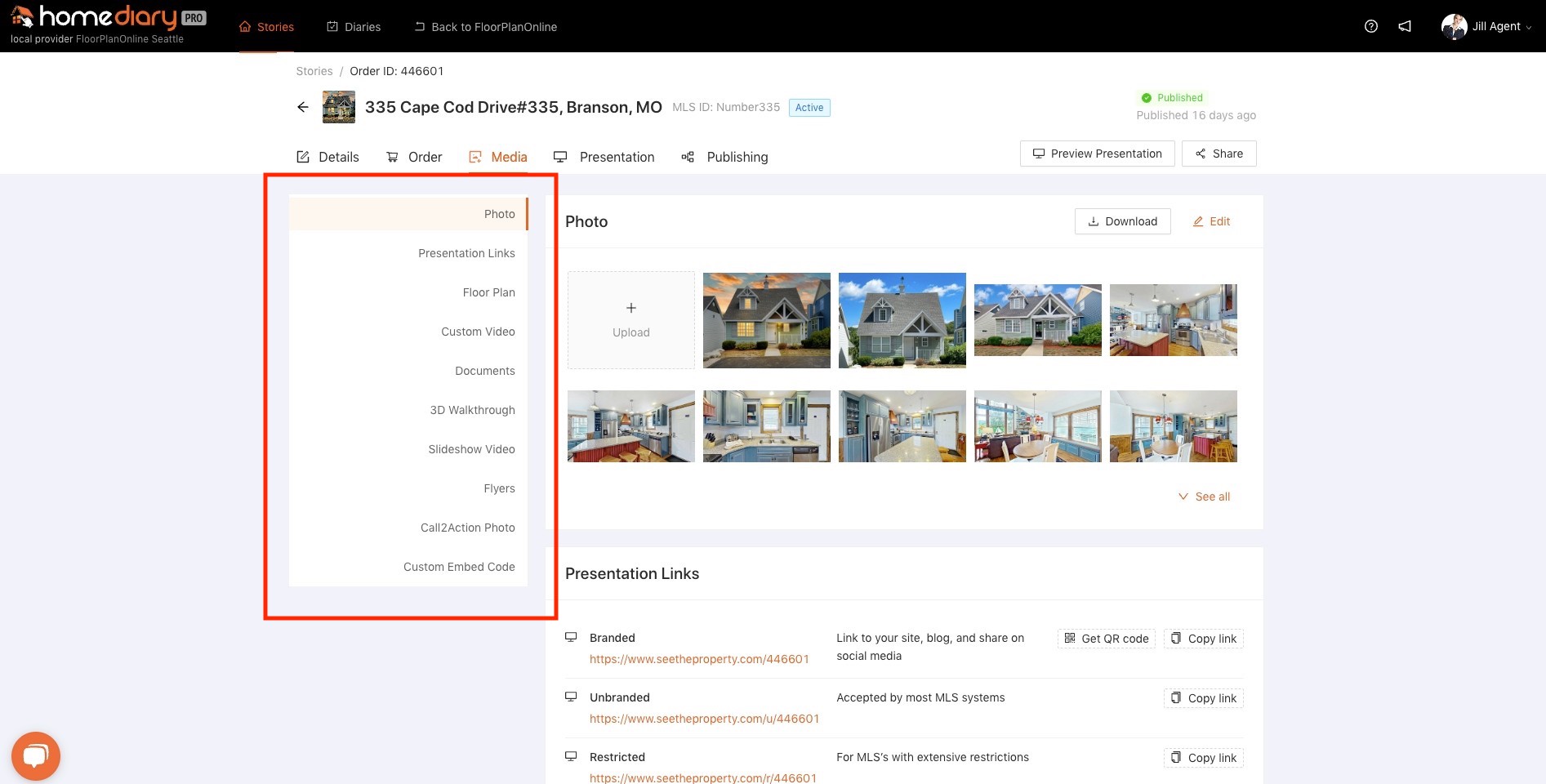
Task: Open the Jill Agent account dropdown
Action: click(x=1486, y=26)
